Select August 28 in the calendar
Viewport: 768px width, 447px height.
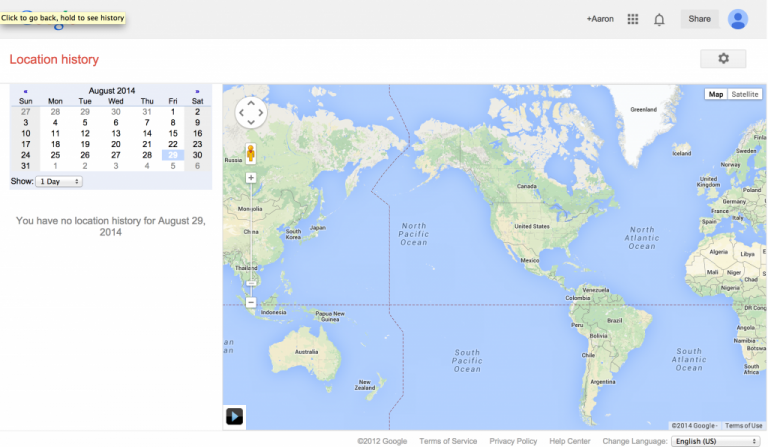click(147, 155)
